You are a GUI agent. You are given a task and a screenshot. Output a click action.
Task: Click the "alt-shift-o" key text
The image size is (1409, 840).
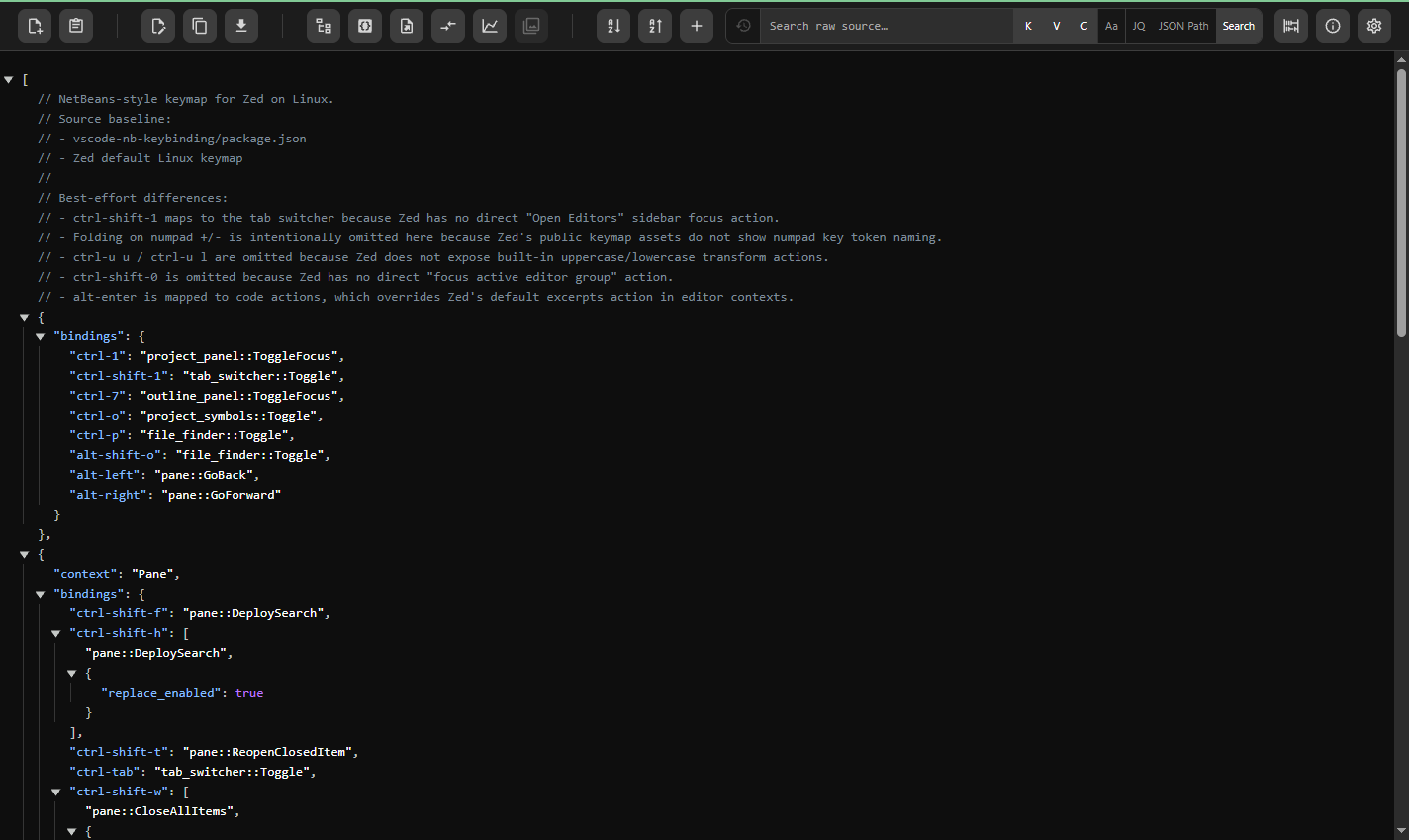point(116,455)
